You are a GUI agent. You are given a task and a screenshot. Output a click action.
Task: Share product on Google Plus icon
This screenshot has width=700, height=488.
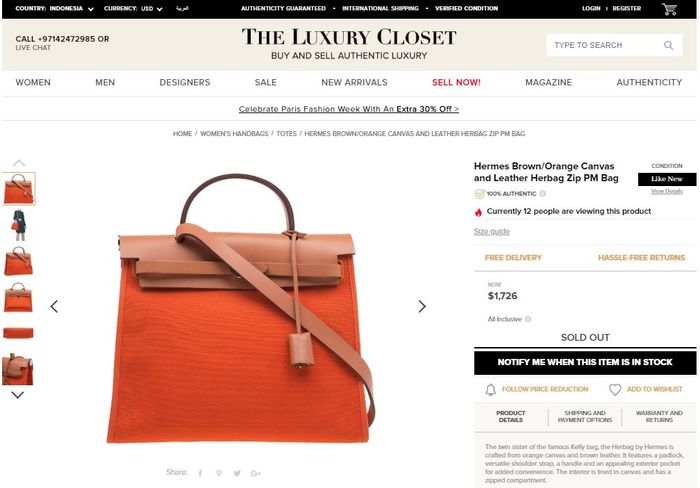coord(255,473)
